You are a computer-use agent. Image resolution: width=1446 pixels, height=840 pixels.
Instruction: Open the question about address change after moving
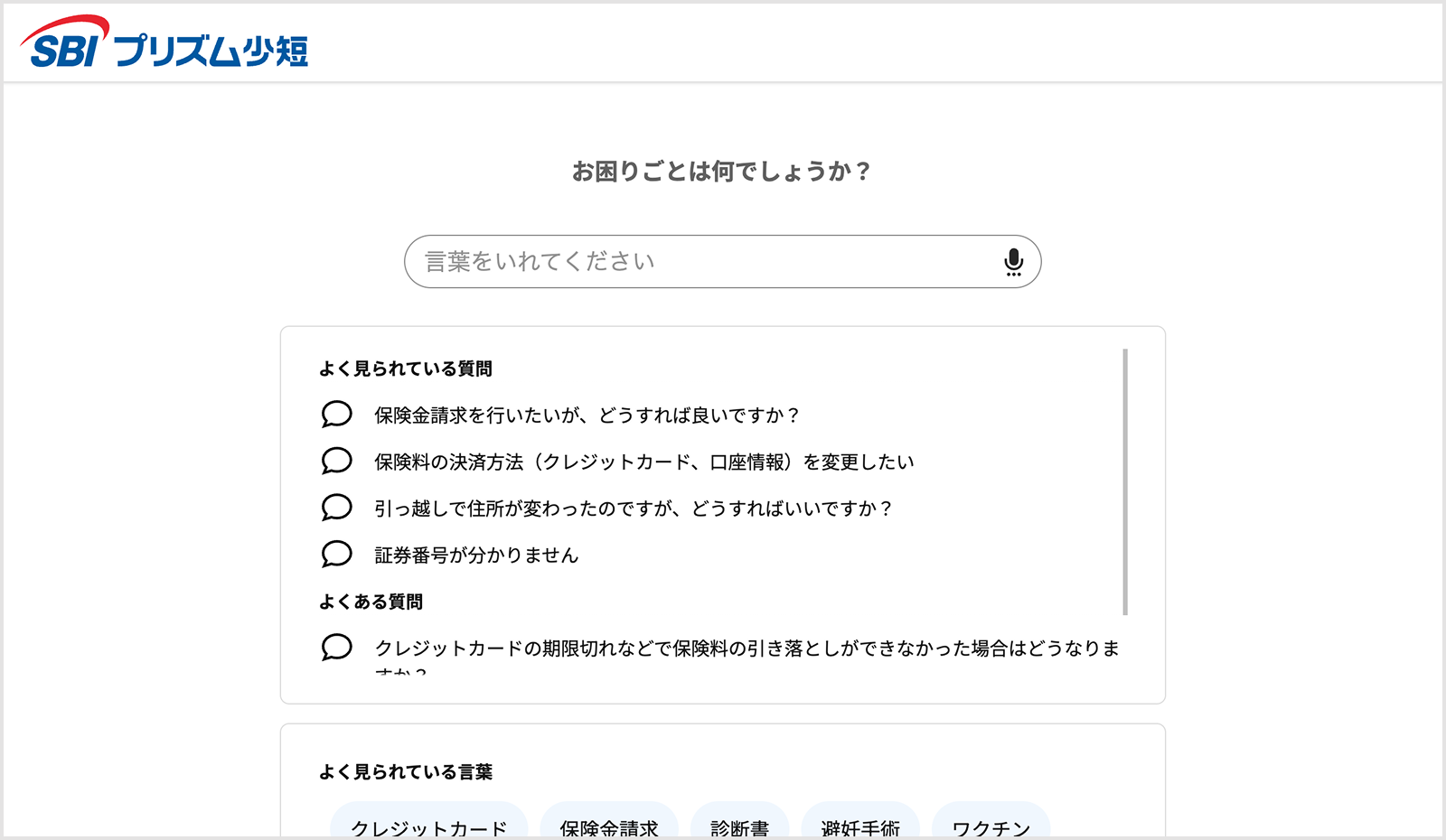click(632, 508)
